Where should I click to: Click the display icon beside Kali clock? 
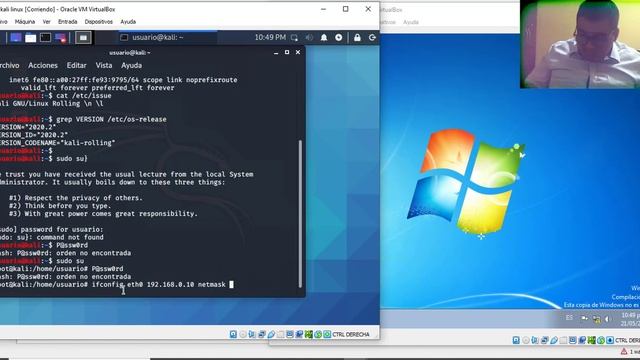tap(294, 38)
